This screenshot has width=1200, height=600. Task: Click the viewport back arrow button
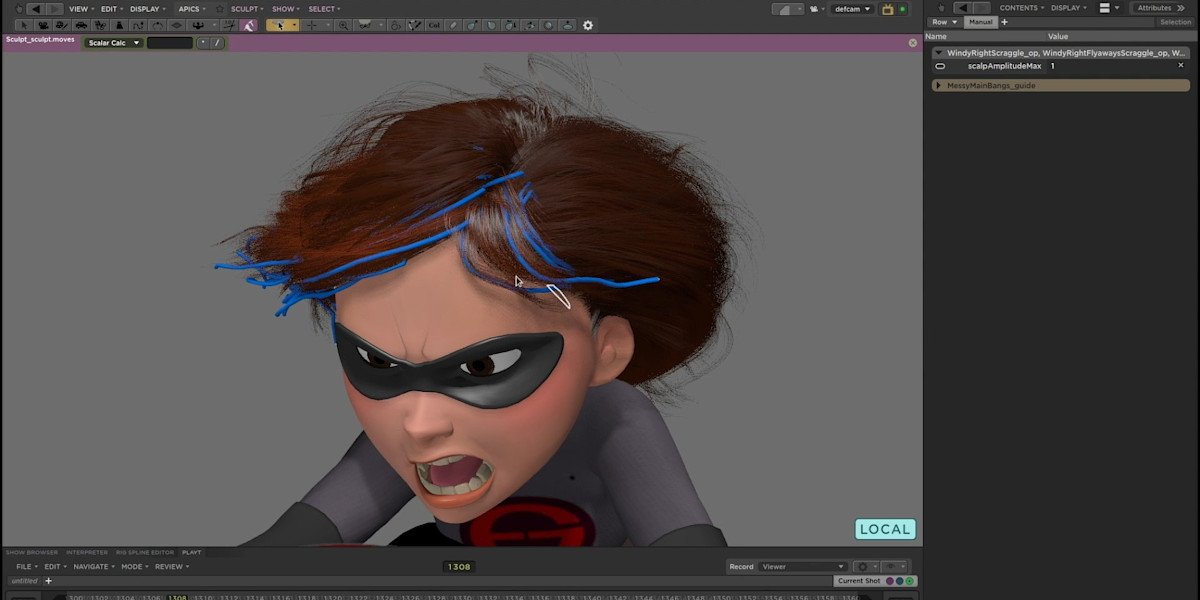tap(36, 9)
